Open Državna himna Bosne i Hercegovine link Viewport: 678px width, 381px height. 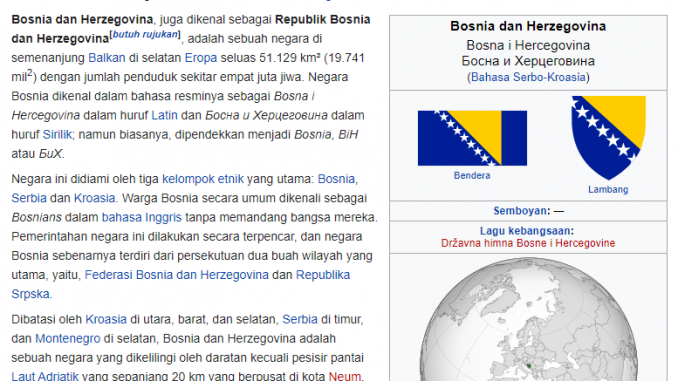528,243
